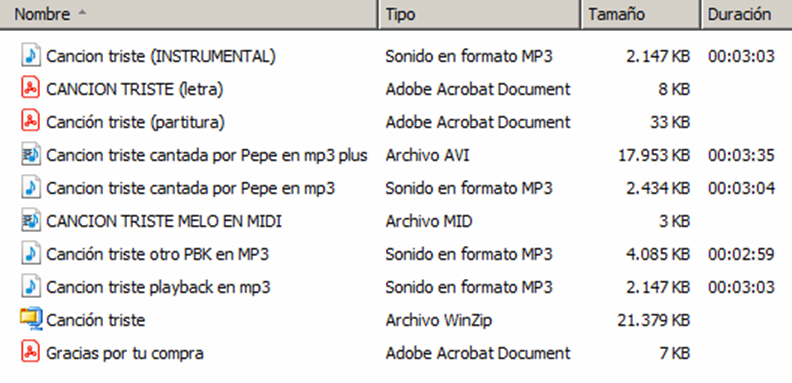Select the MP3 icon of Canción triste otro PBK

[x=31, y=254]
